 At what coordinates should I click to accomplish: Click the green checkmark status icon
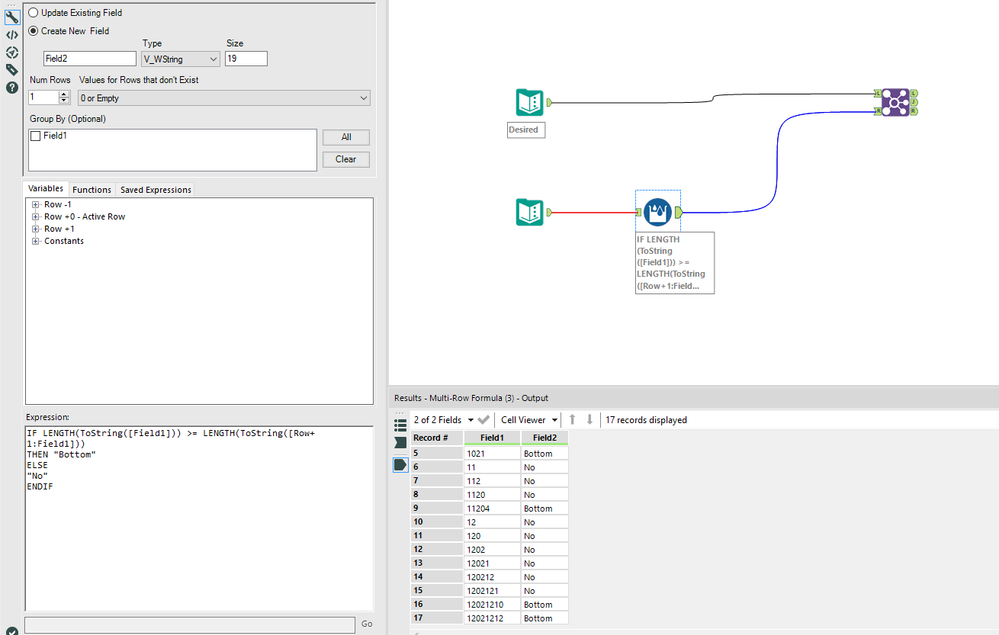(11, 631)
